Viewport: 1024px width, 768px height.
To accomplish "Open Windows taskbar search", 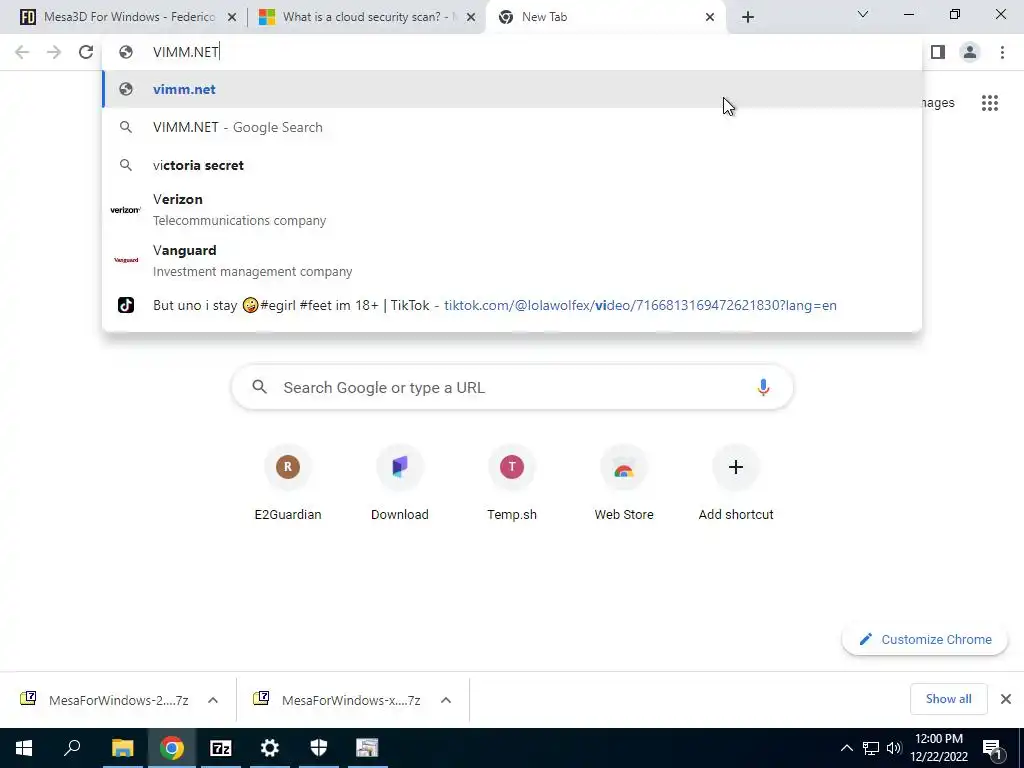I will pos(72,748).
